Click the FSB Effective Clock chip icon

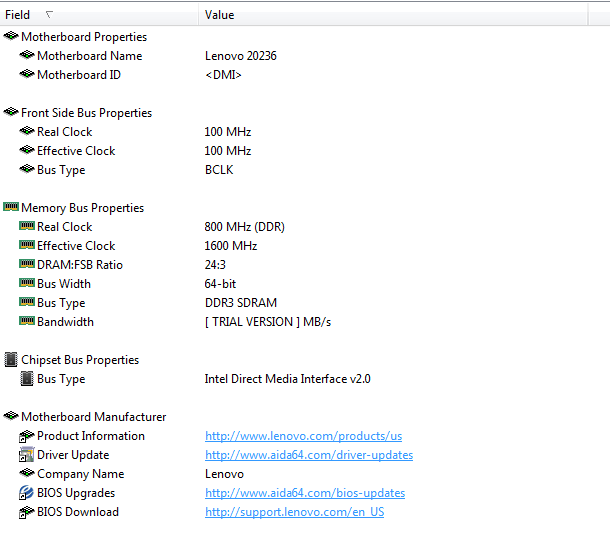(x=27, y=150)
